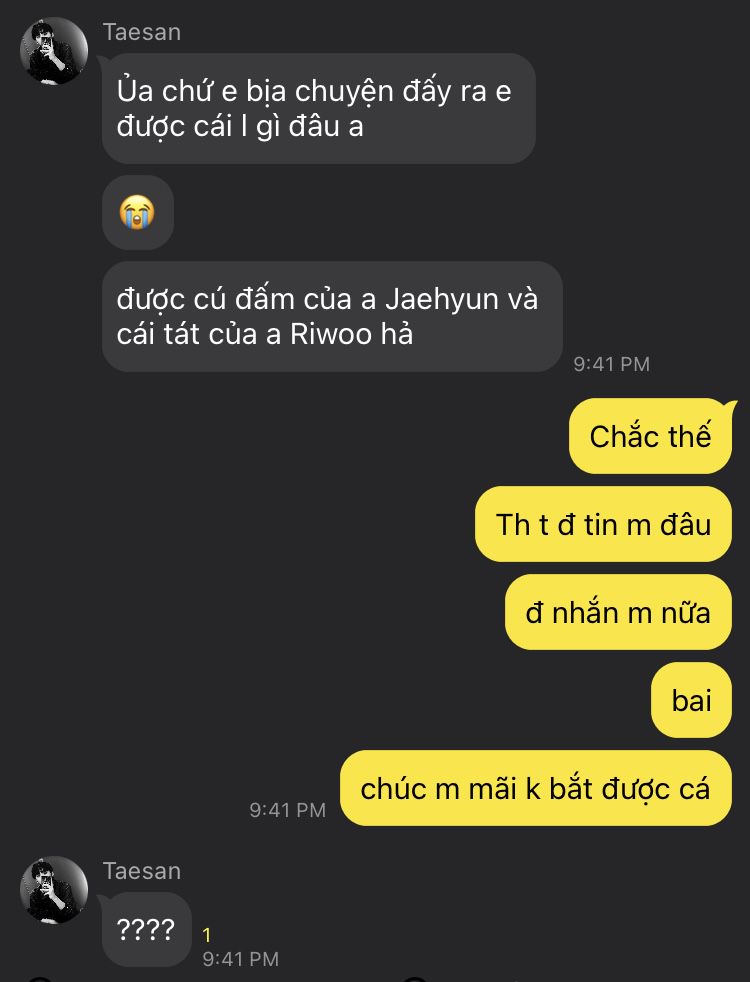750x982 pixels.
Task: Tap the yellow unread count '1'
Action: pyautogui.click(x=207, y=935)
